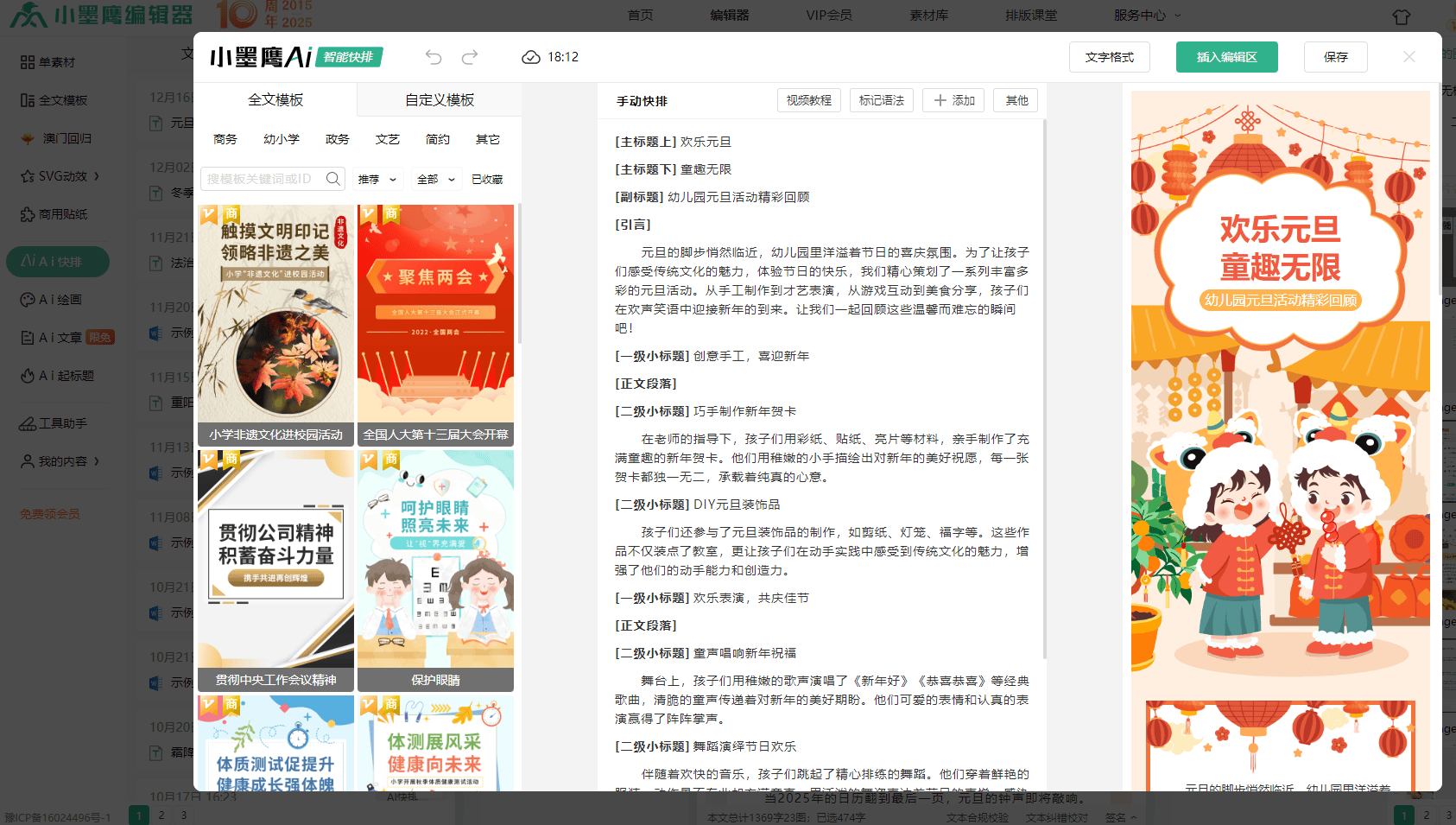Open 商用贴纸 in the sidebar
The width and height of the screenshot is (1456, 825).
(x=54, y=214)
